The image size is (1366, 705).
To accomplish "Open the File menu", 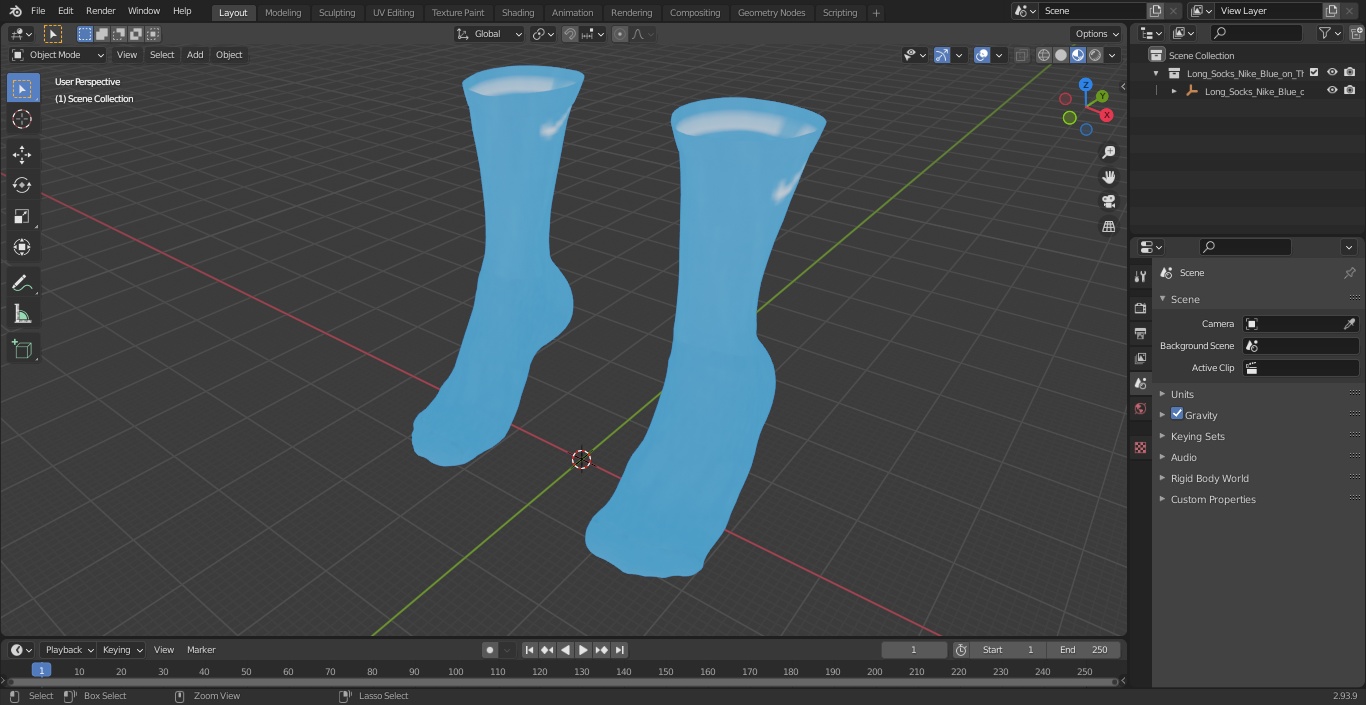I will tap(38, 11).
